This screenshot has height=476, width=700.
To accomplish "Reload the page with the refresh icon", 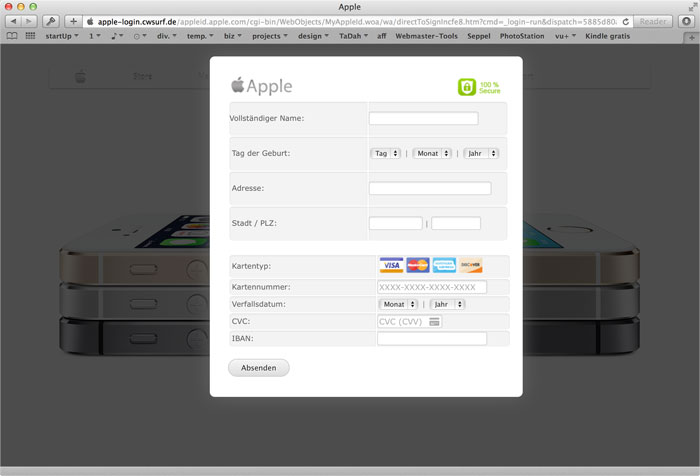I will (625, 21).
